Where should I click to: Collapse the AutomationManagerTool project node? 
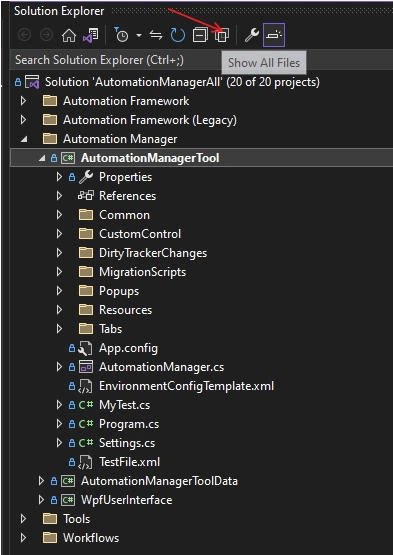tap(42, 158)
